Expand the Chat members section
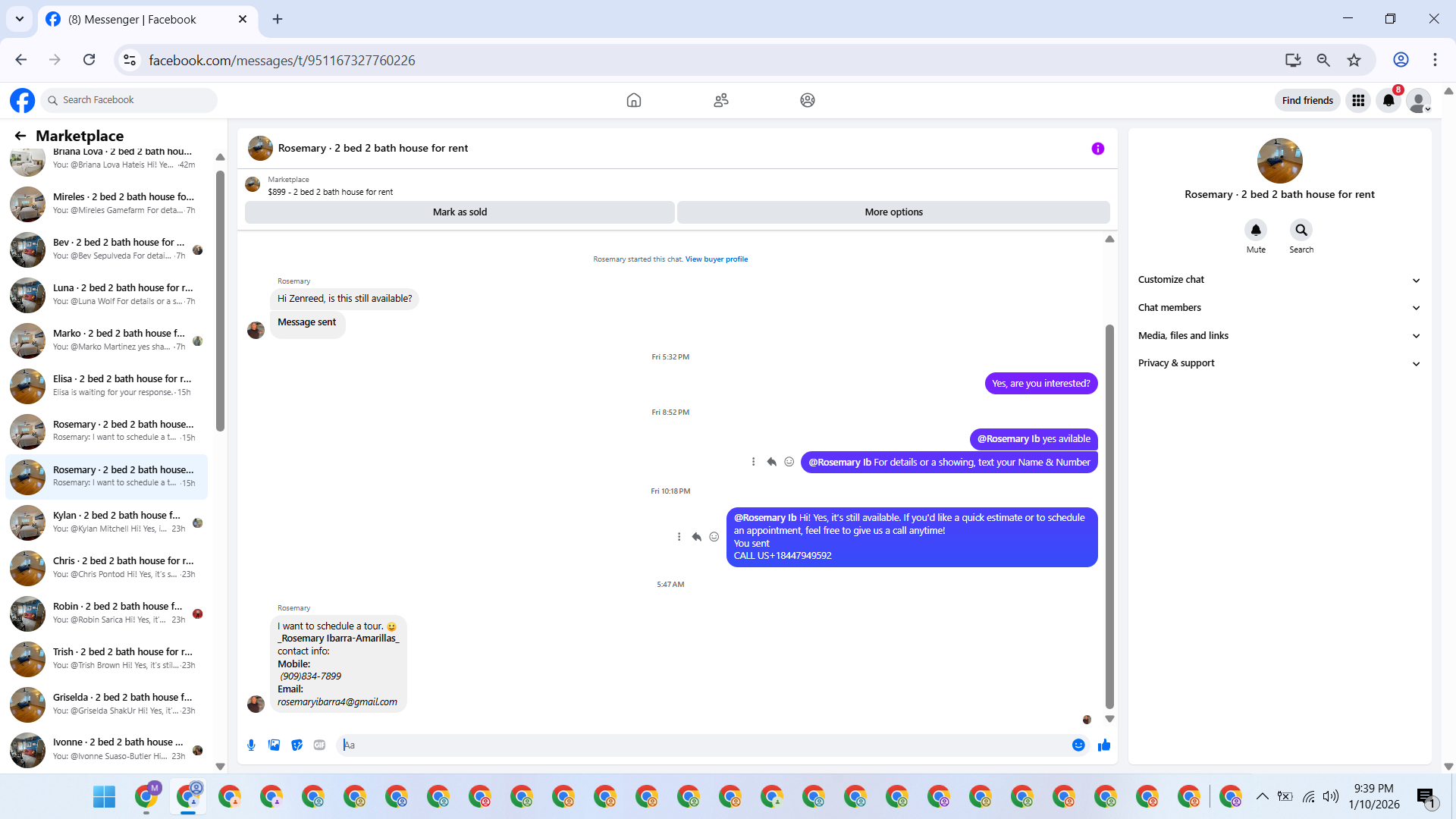The image size is (1456, 819). (1279, 308)
